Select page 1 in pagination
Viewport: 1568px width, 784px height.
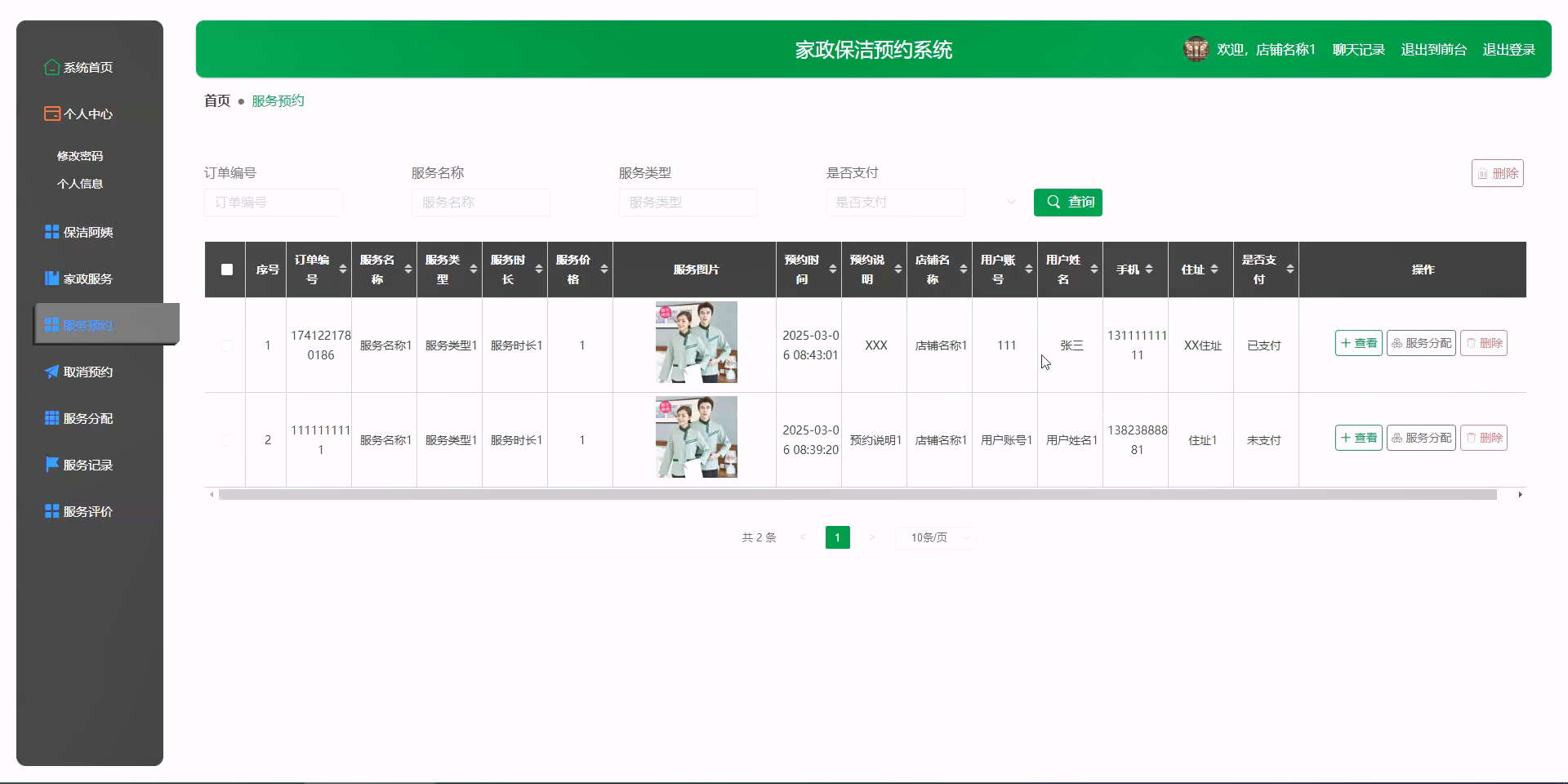(837, 537)
